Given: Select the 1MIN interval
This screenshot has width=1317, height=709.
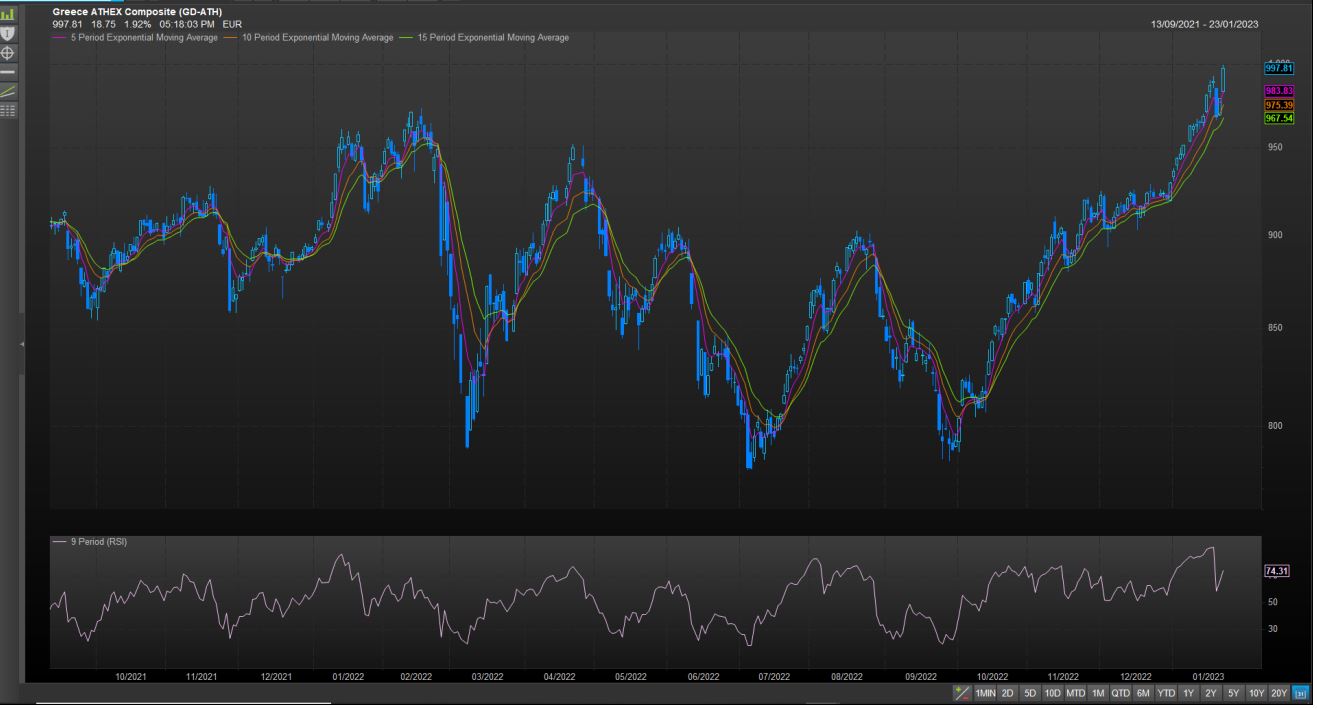Looking at the screenshot, I should click(x=985, y=693).
